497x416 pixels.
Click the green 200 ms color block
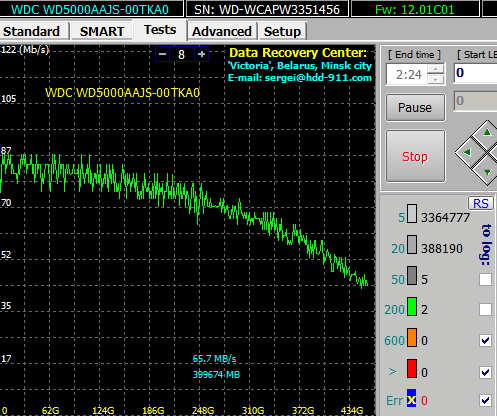412,306
